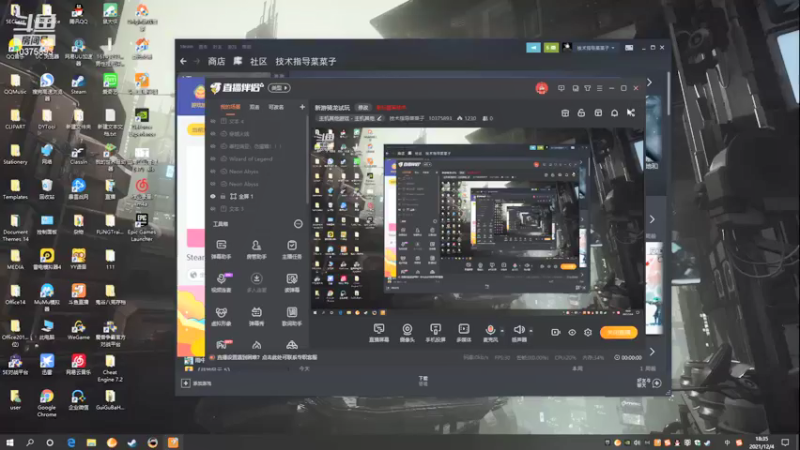Toggle visibility of Wizard of Legend source
Image resolution: width=800 pixels, height=450 pixels.
pyautogui.click(x=213, y=159)
